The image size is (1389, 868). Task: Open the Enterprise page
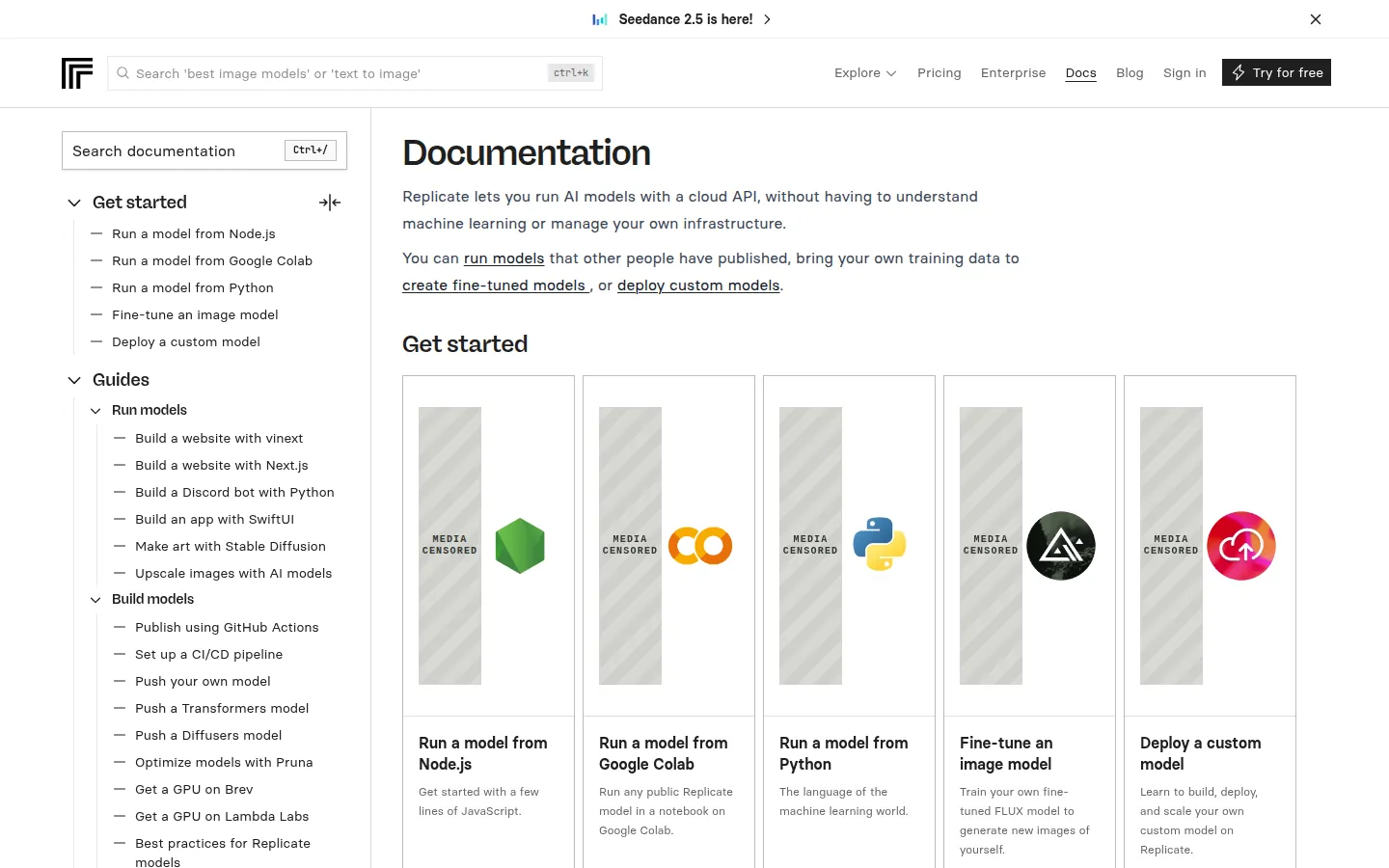tap(1013, 73)
